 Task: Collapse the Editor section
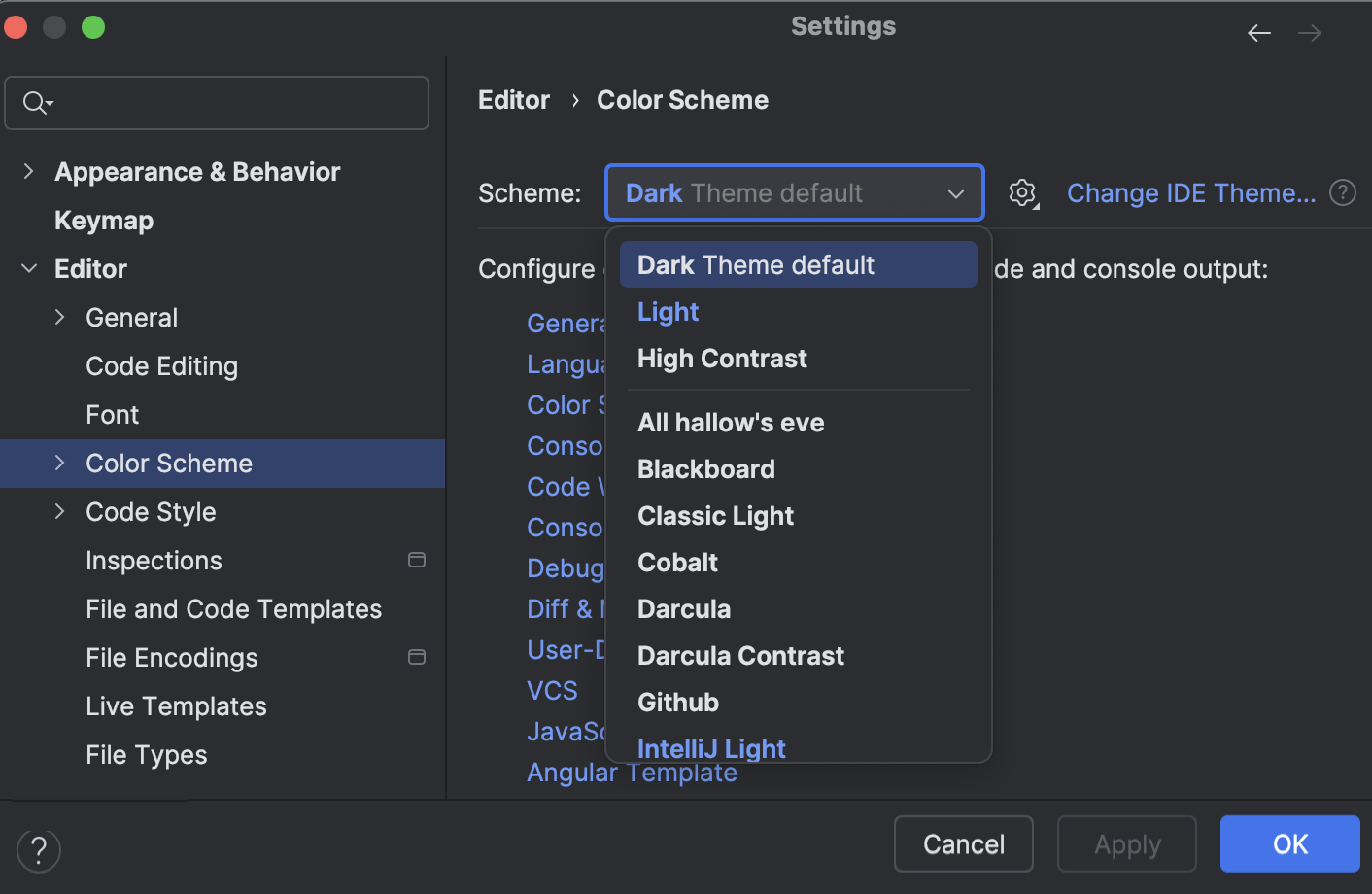pyautogui.click(x=29, y=268)
